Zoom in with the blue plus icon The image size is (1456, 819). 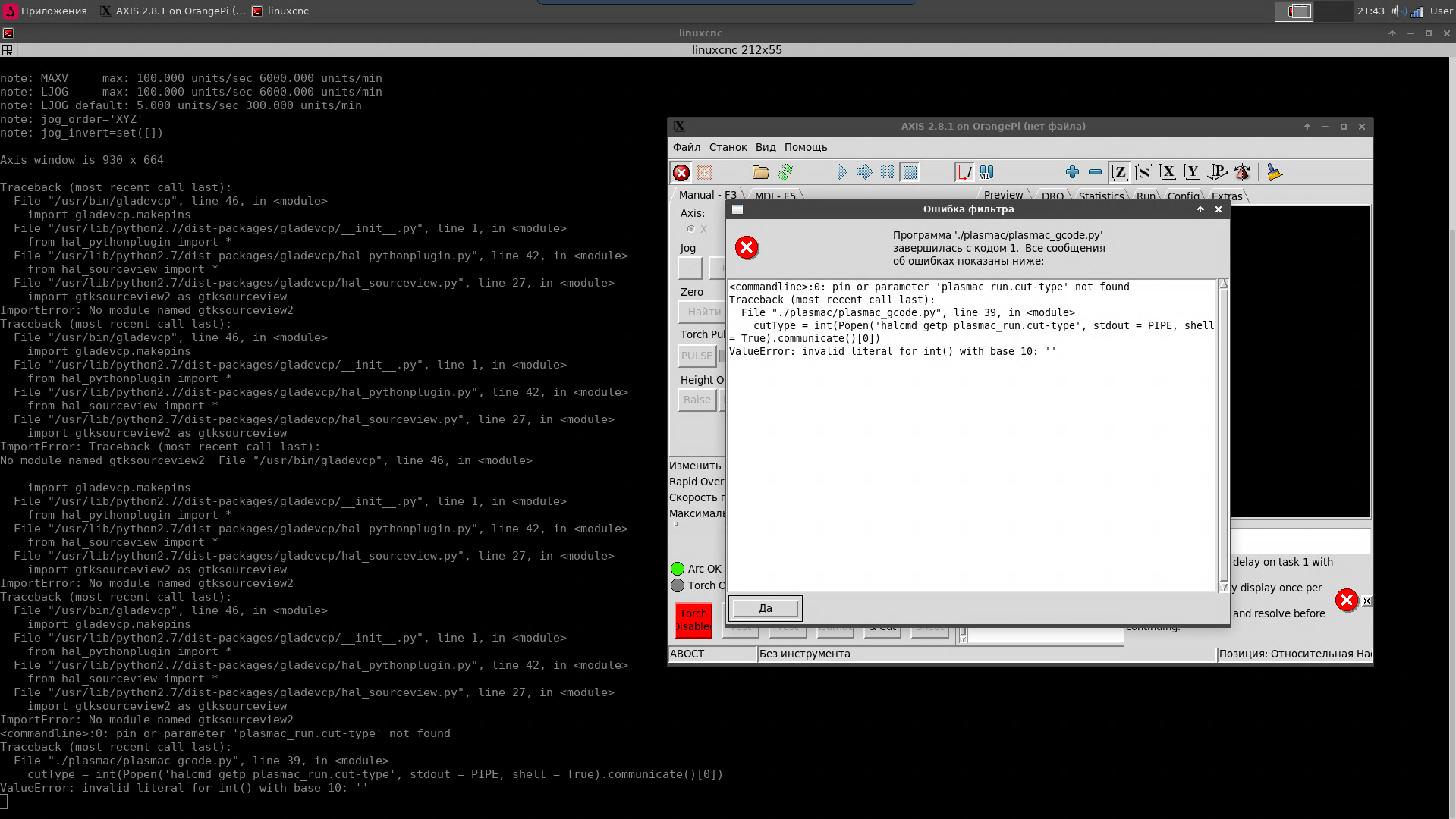point(1072,173)
